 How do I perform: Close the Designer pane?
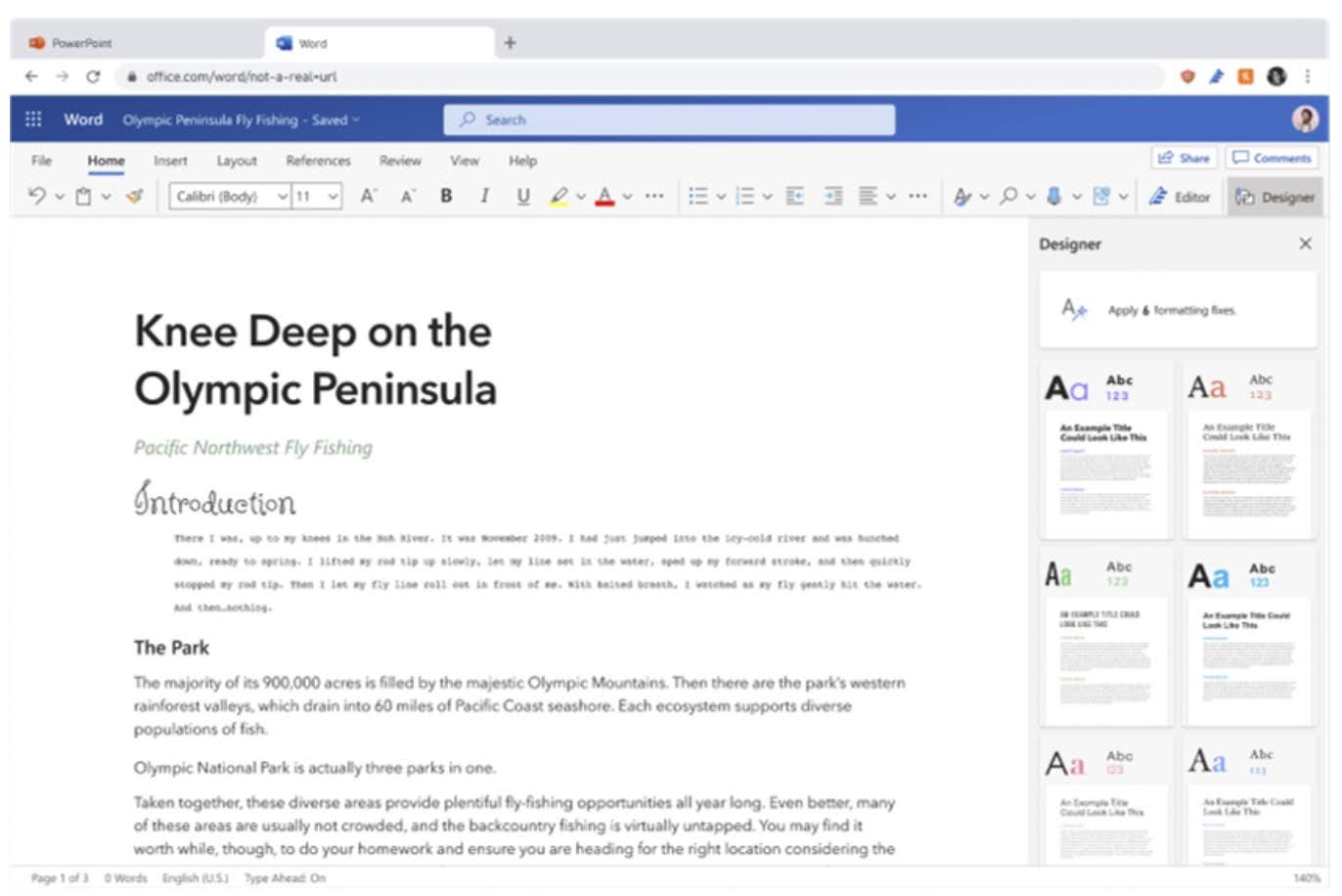tap(1305, 244)
